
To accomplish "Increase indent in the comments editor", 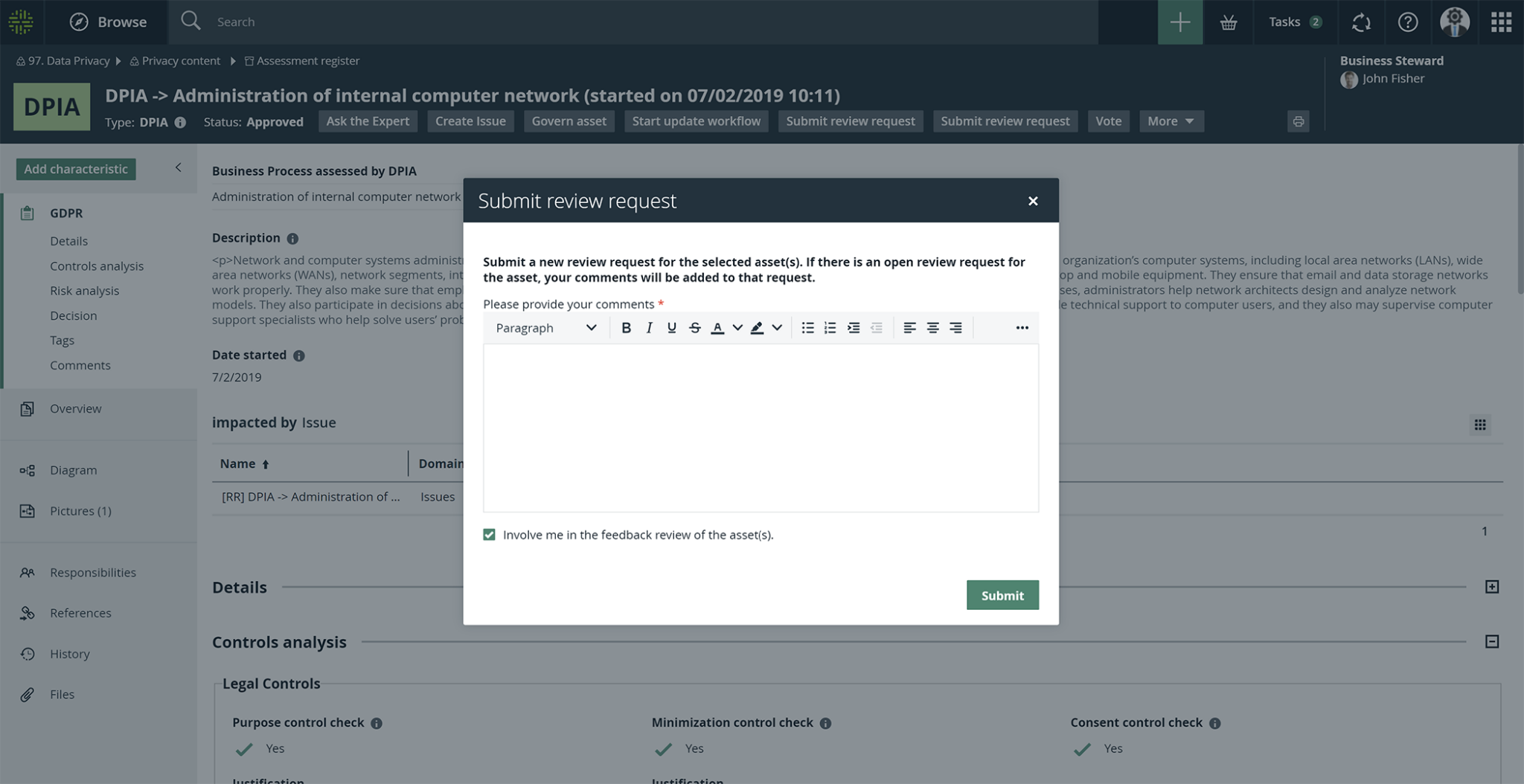I will coord(854,327).
